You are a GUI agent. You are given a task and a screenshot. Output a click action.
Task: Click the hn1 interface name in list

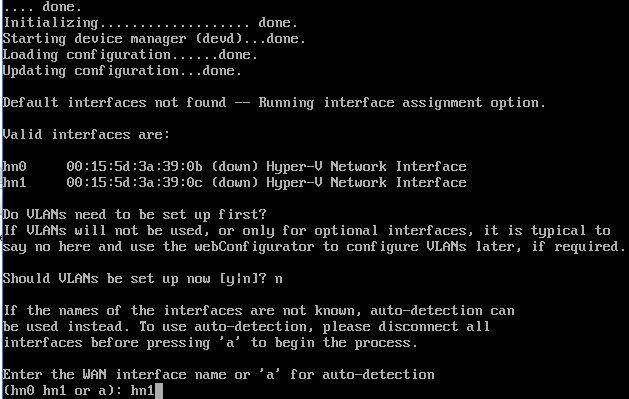point(14,182)
